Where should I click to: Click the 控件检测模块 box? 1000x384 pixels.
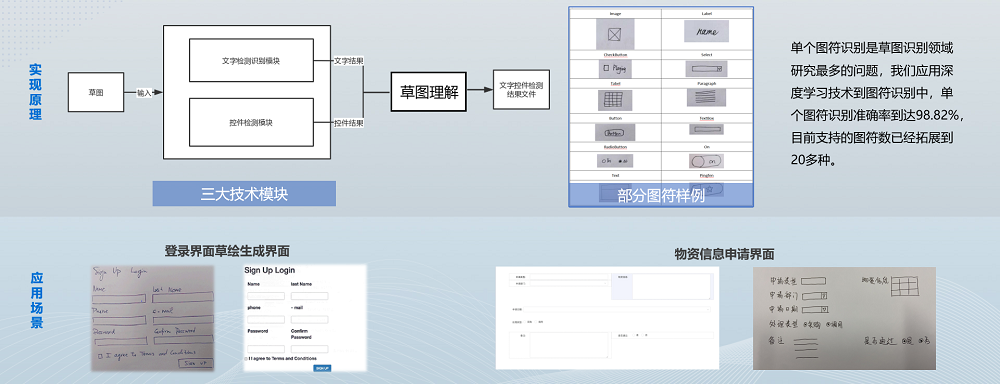pos(251,122)
